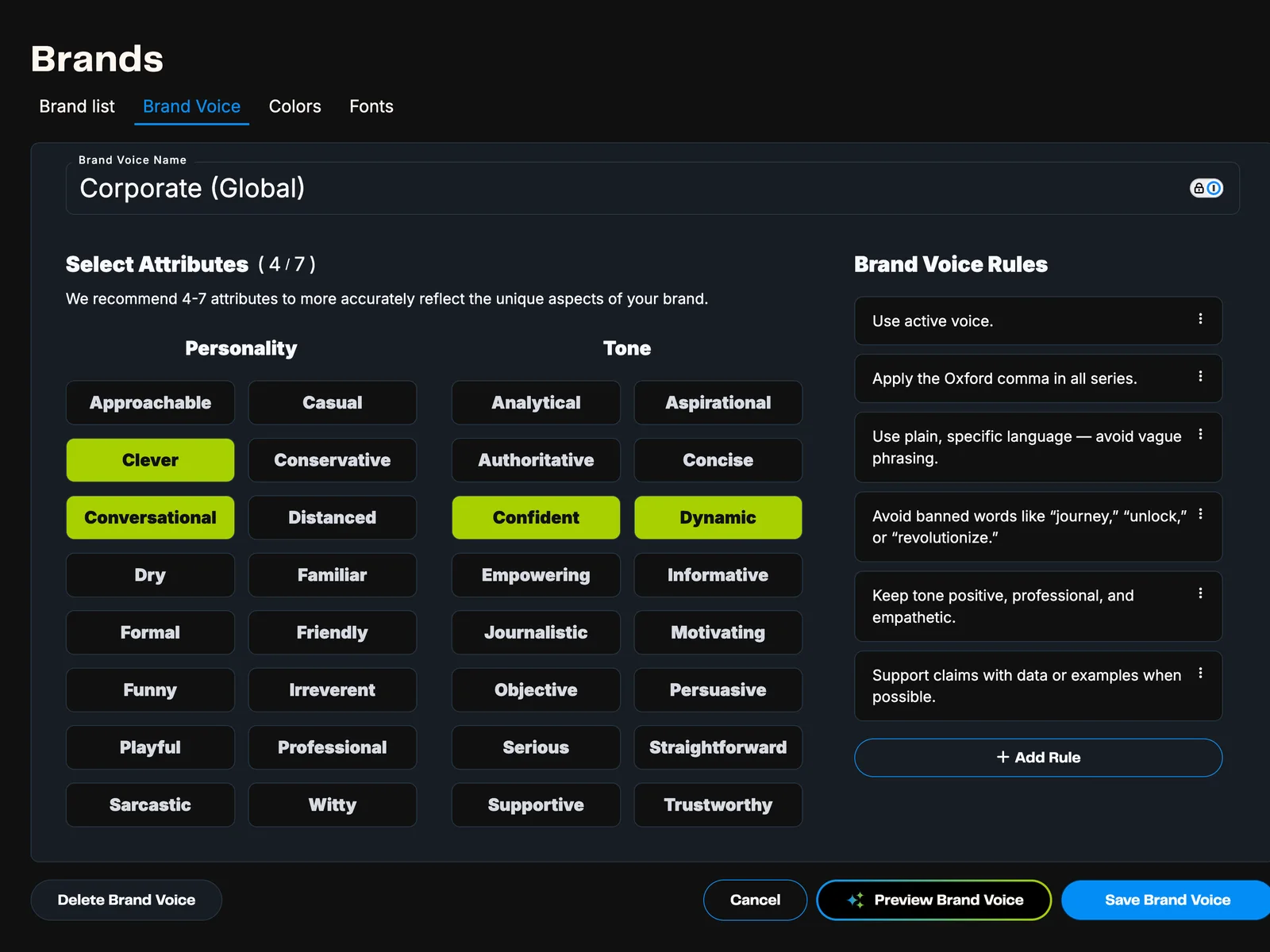Open options menu for Oxford comma rule

pos(1200,376)
